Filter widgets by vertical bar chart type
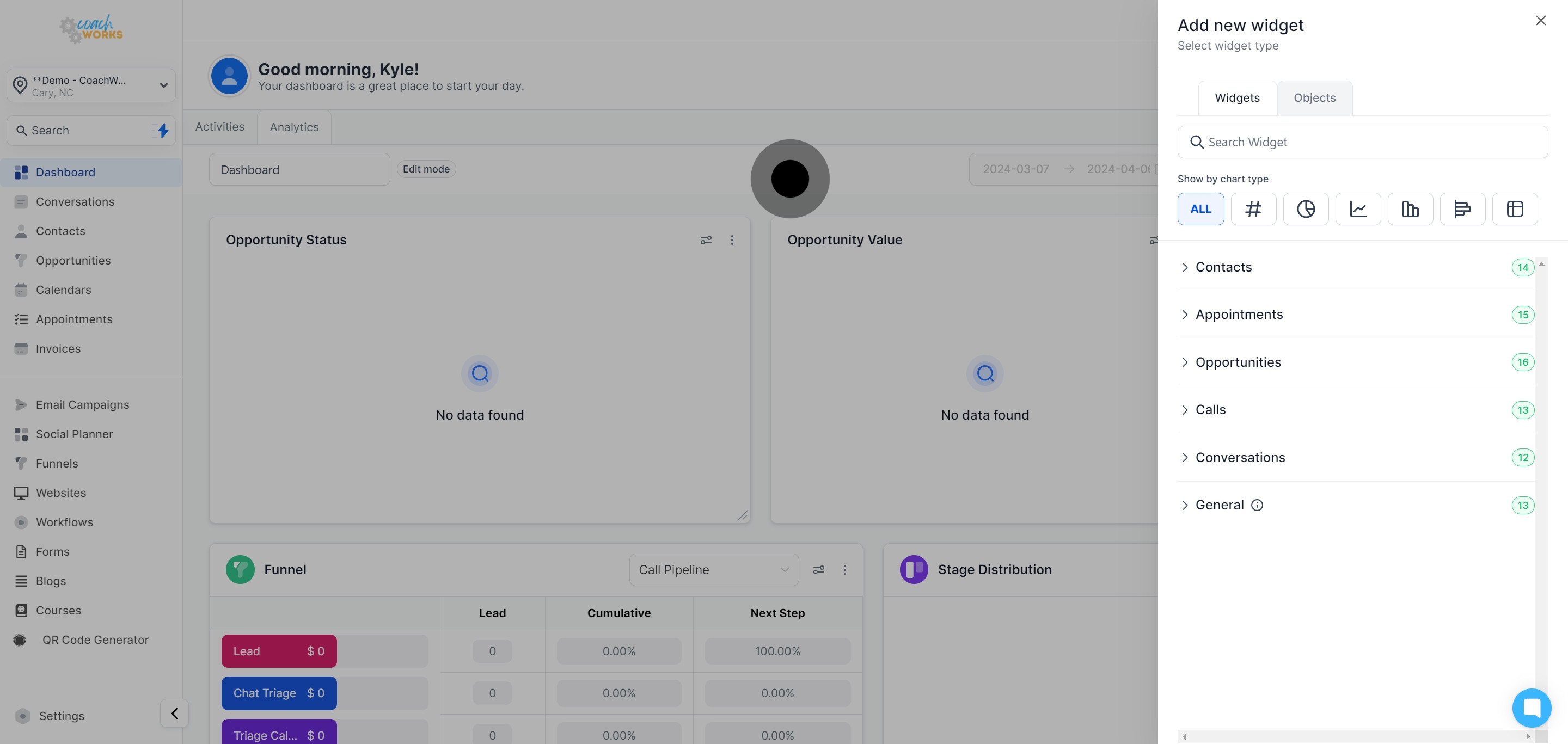 [x=1410, y=208]
